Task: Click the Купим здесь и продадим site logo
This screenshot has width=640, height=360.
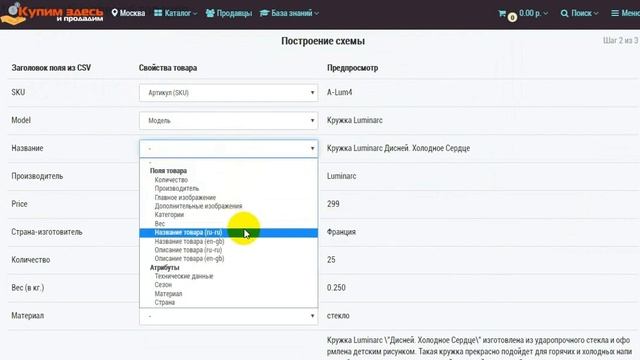Action: (x=52, y=13)
